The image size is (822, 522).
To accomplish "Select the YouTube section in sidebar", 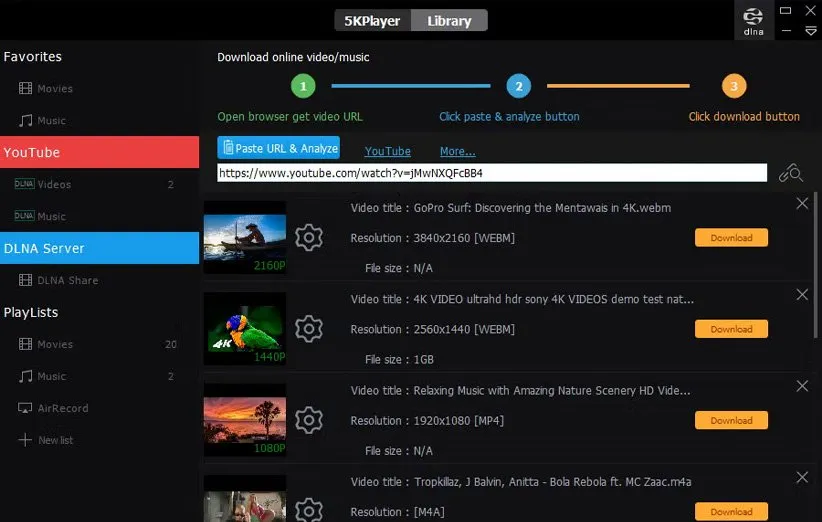I will tap(99, 152).
